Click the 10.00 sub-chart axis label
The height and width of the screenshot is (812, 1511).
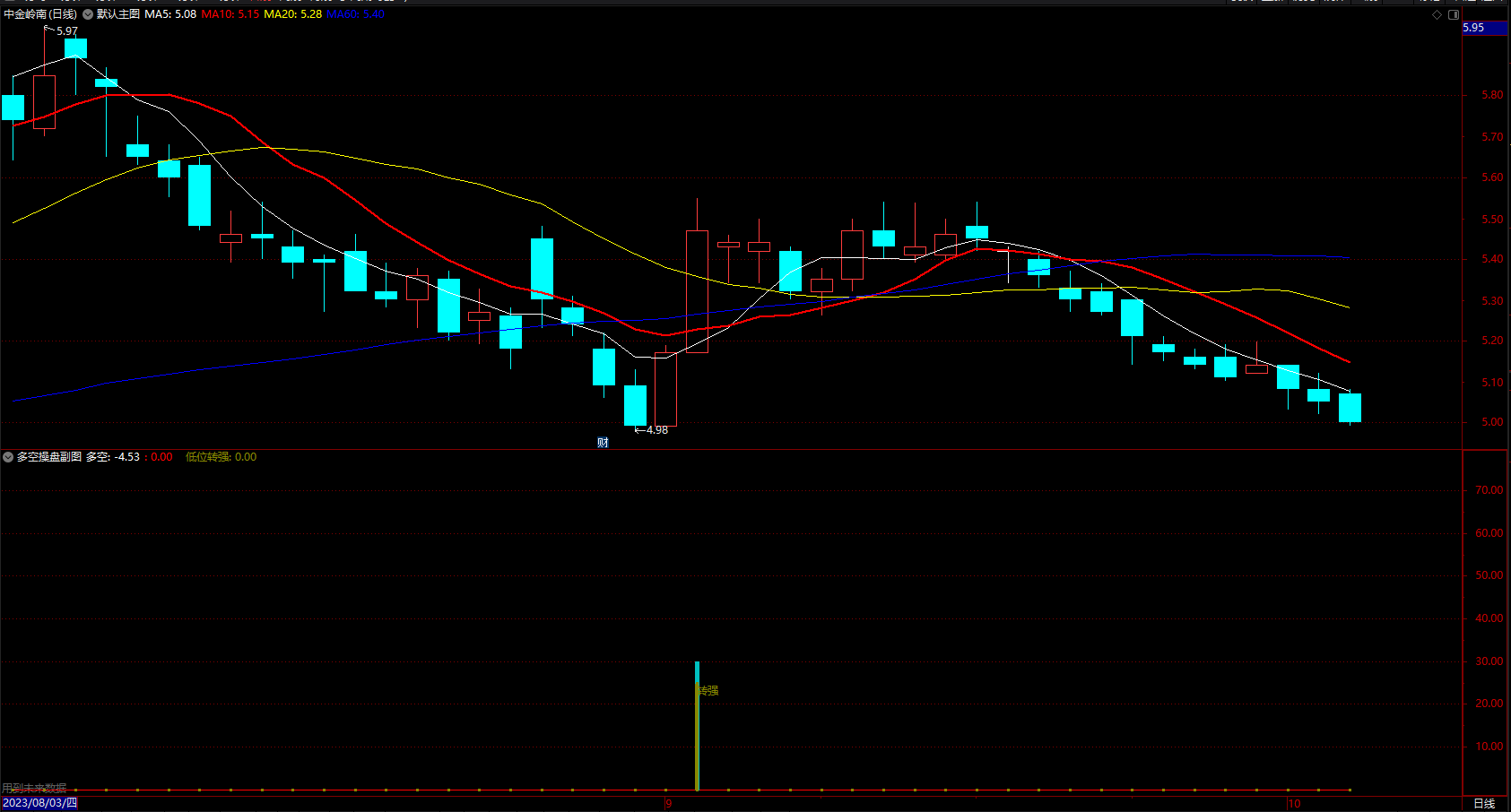click(1489, 747)
